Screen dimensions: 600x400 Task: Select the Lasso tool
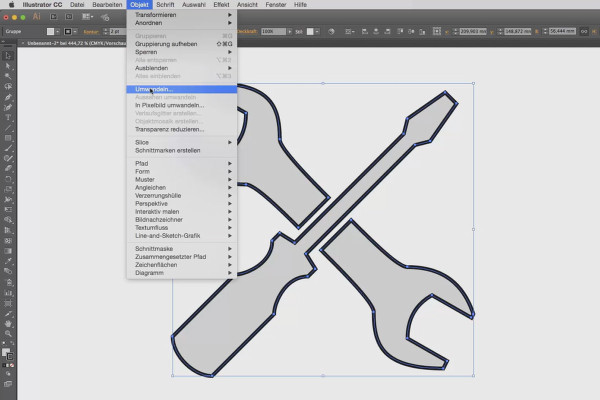point(8,87)
